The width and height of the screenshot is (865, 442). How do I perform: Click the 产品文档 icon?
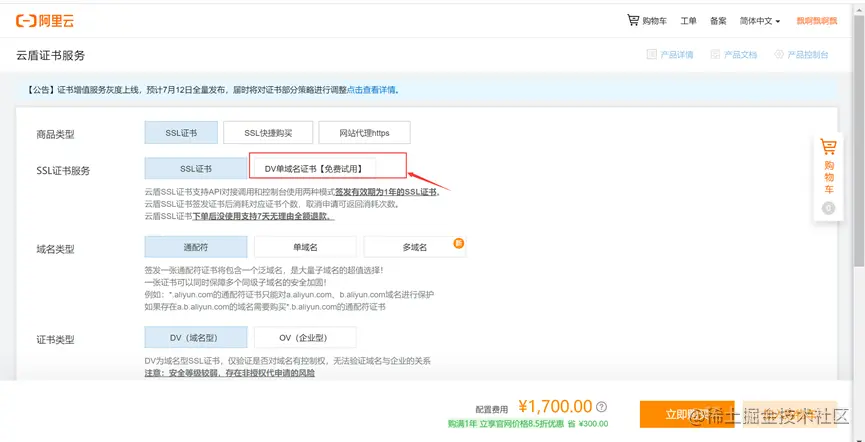[x=716, y=54]
